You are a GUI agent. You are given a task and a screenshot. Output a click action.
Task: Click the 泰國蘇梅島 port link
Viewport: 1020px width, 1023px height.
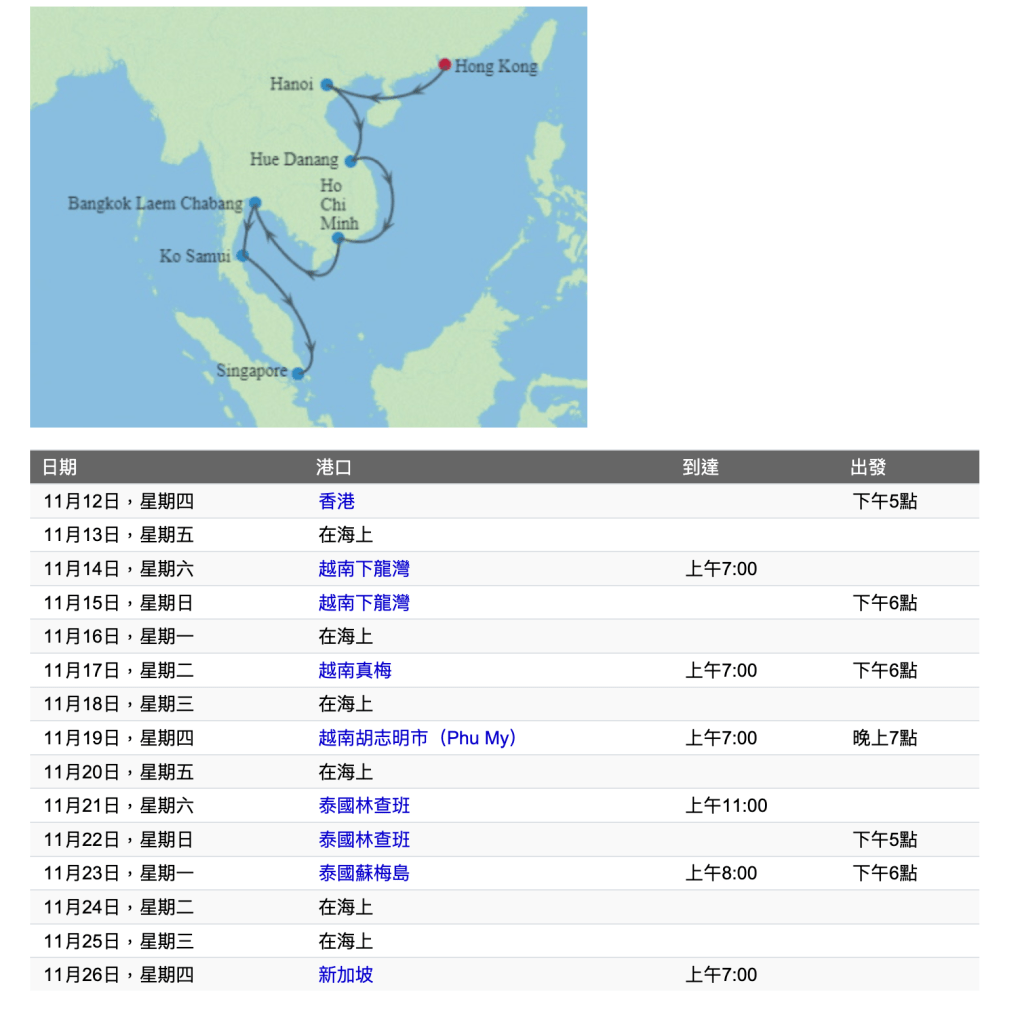(x=363, y=874)
